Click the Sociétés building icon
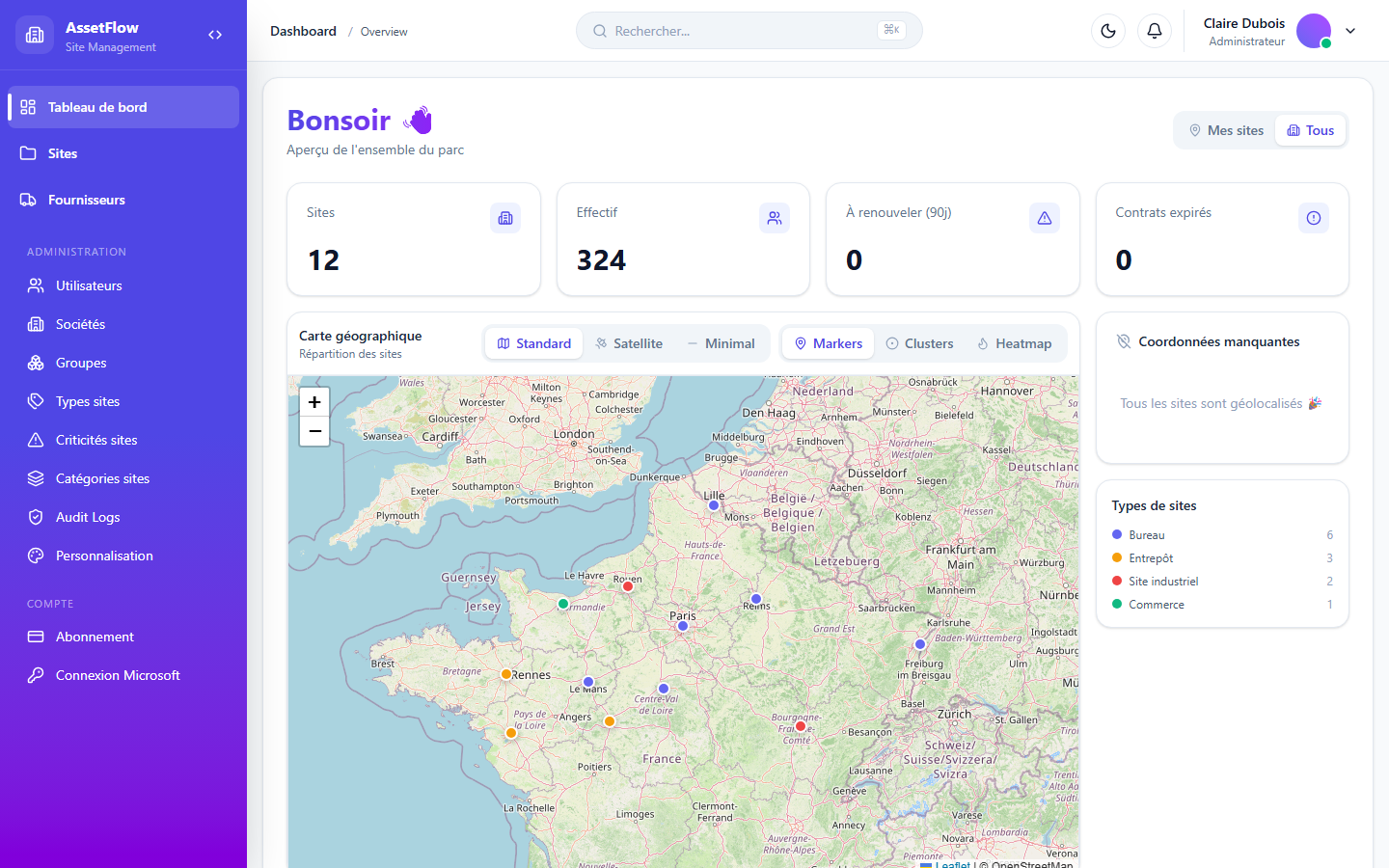The width and height of the screenshot is (1389, 868). pyautogui.click(x=36, y=324)
